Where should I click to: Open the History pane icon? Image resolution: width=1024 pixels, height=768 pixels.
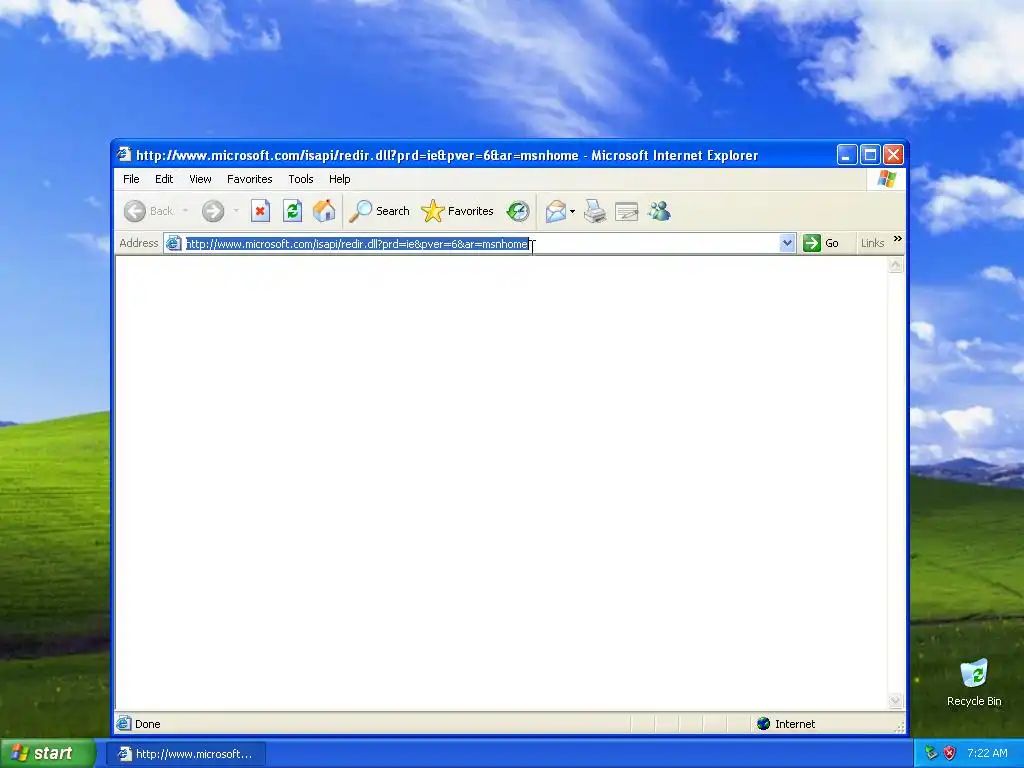coord(518,211)
